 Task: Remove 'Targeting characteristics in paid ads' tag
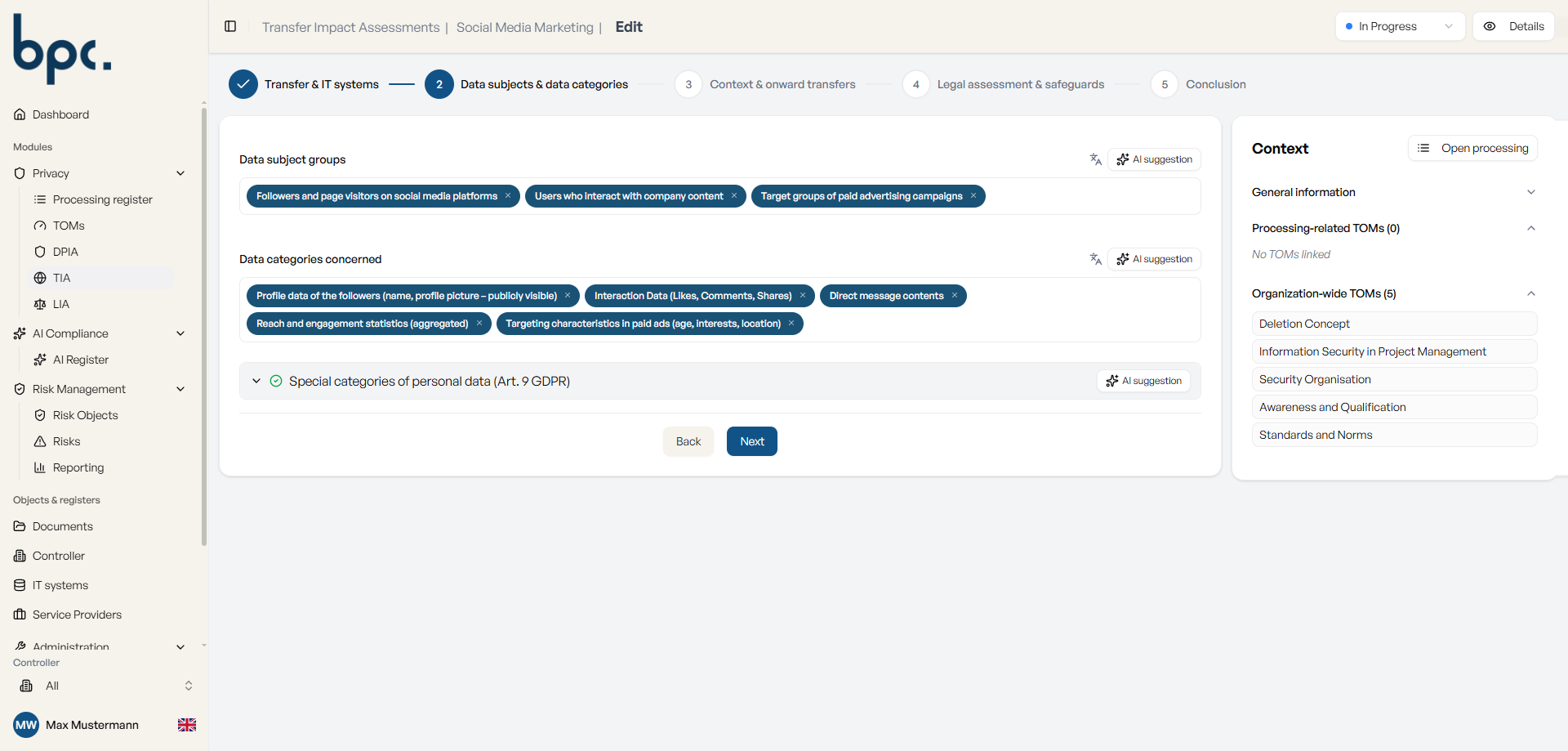791,324
